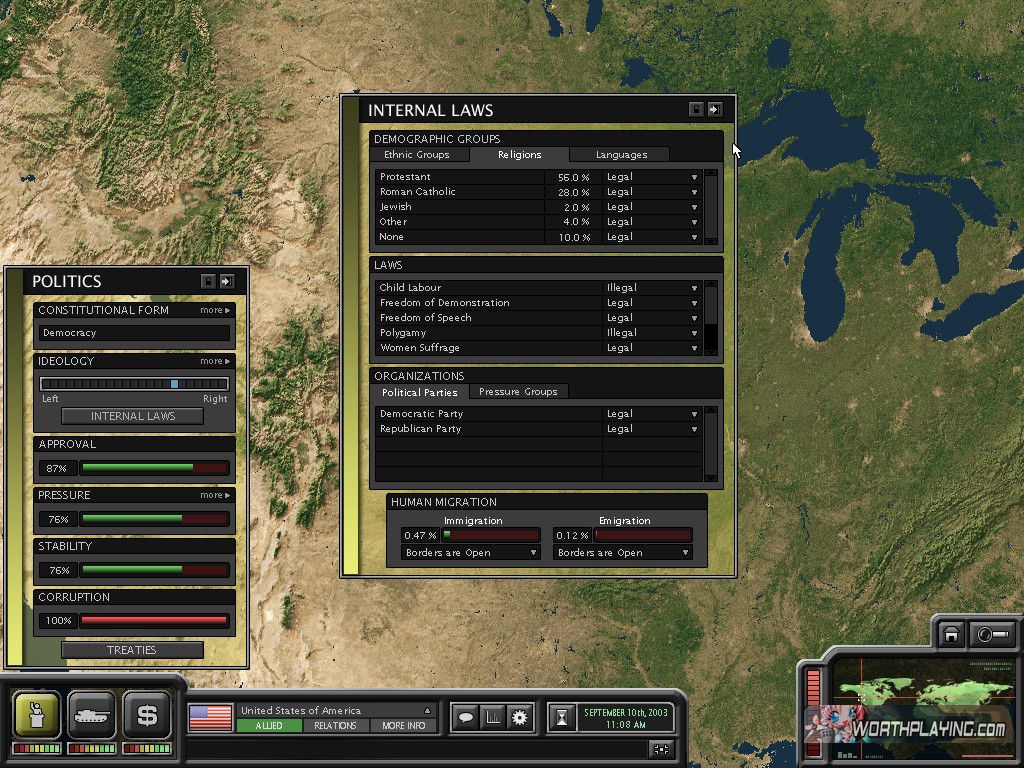This screenshot has height=768, width=1024.
Task: Click the speech bubble chat icon
Action: coord(465,717)
